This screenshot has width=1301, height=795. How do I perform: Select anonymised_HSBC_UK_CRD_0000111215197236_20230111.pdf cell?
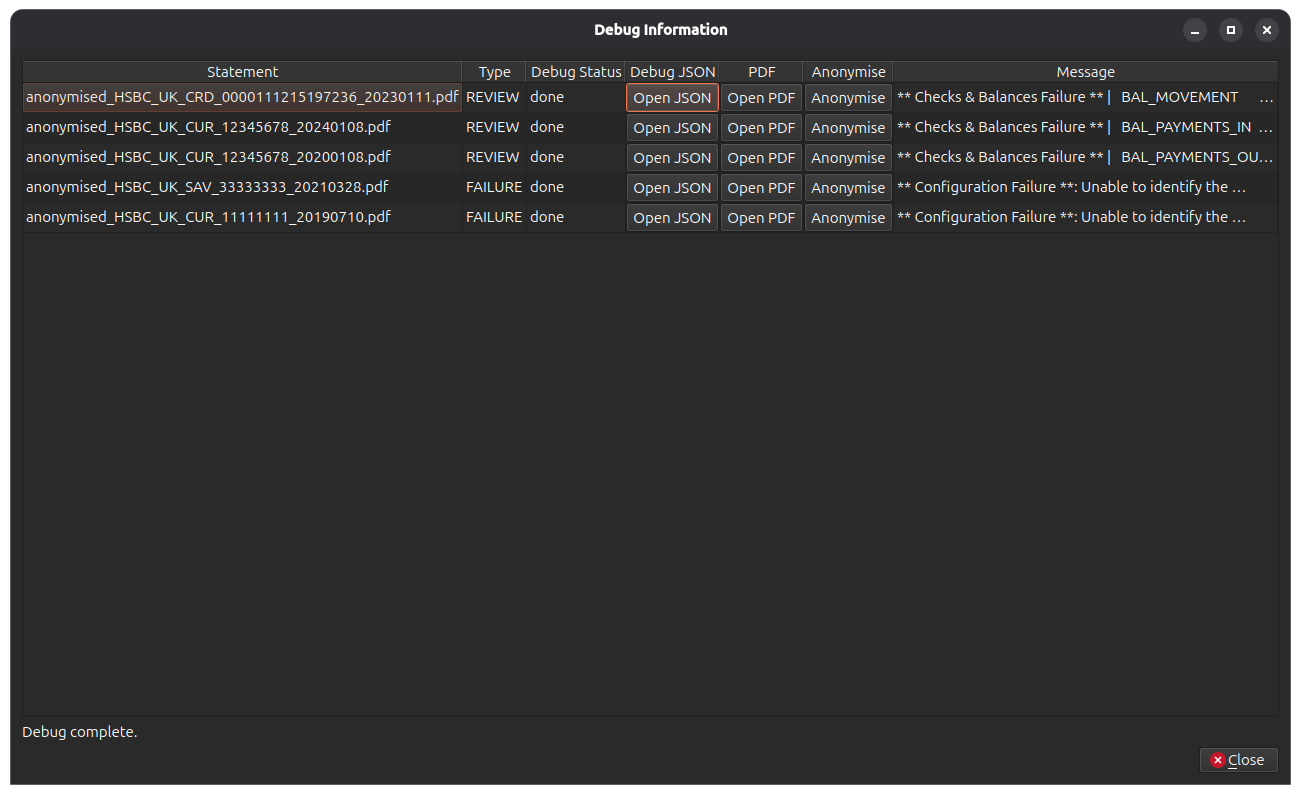pos(242,97)
